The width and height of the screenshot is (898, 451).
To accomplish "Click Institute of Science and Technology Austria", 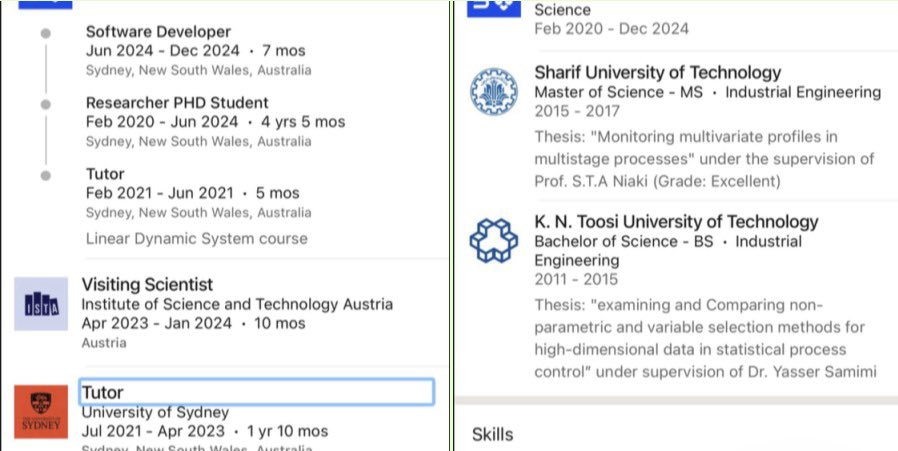I will click(237, 304).
